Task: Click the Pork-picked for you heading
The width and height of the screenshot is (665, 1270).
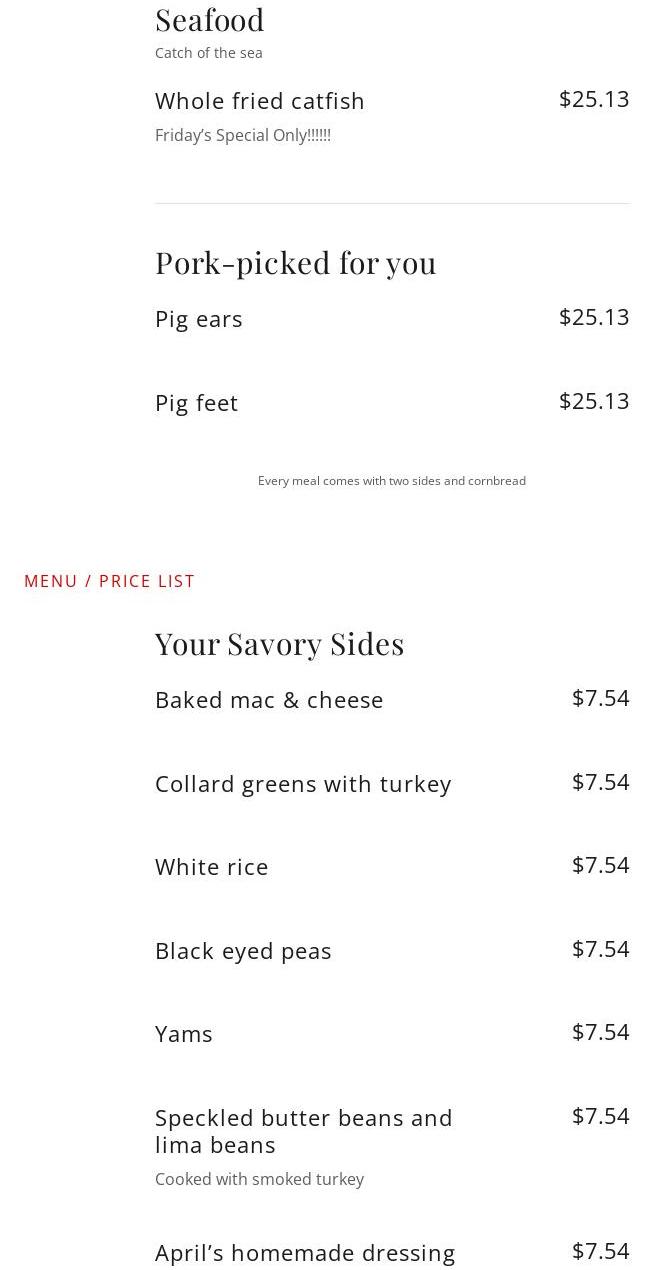Action: pos(296,263)
